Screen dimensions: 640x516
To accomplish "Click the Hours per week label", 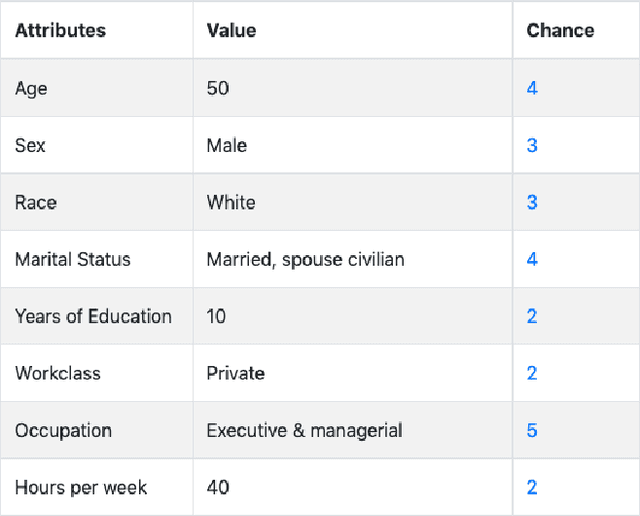I will click(81, 487).
